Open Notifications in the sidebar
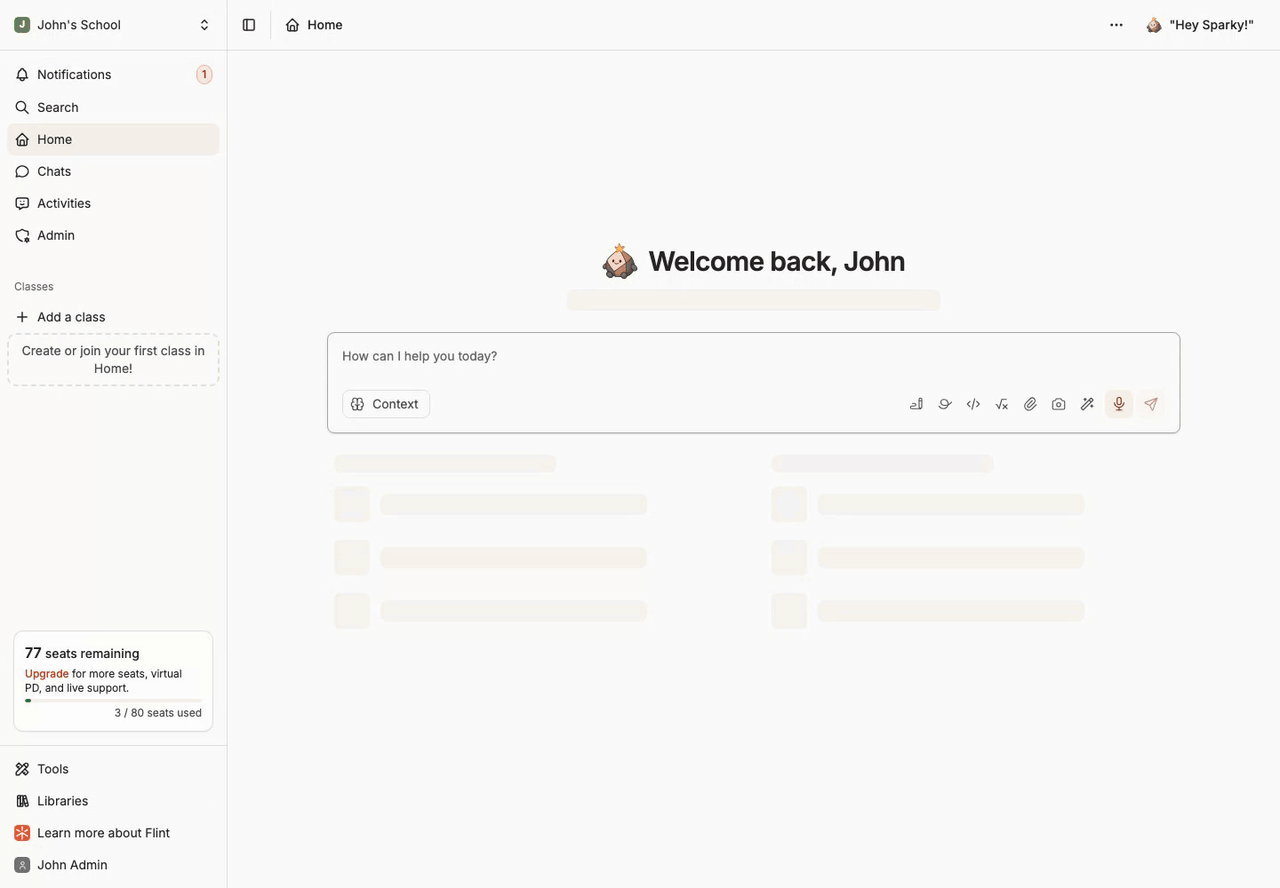 [x=113, y=75]
